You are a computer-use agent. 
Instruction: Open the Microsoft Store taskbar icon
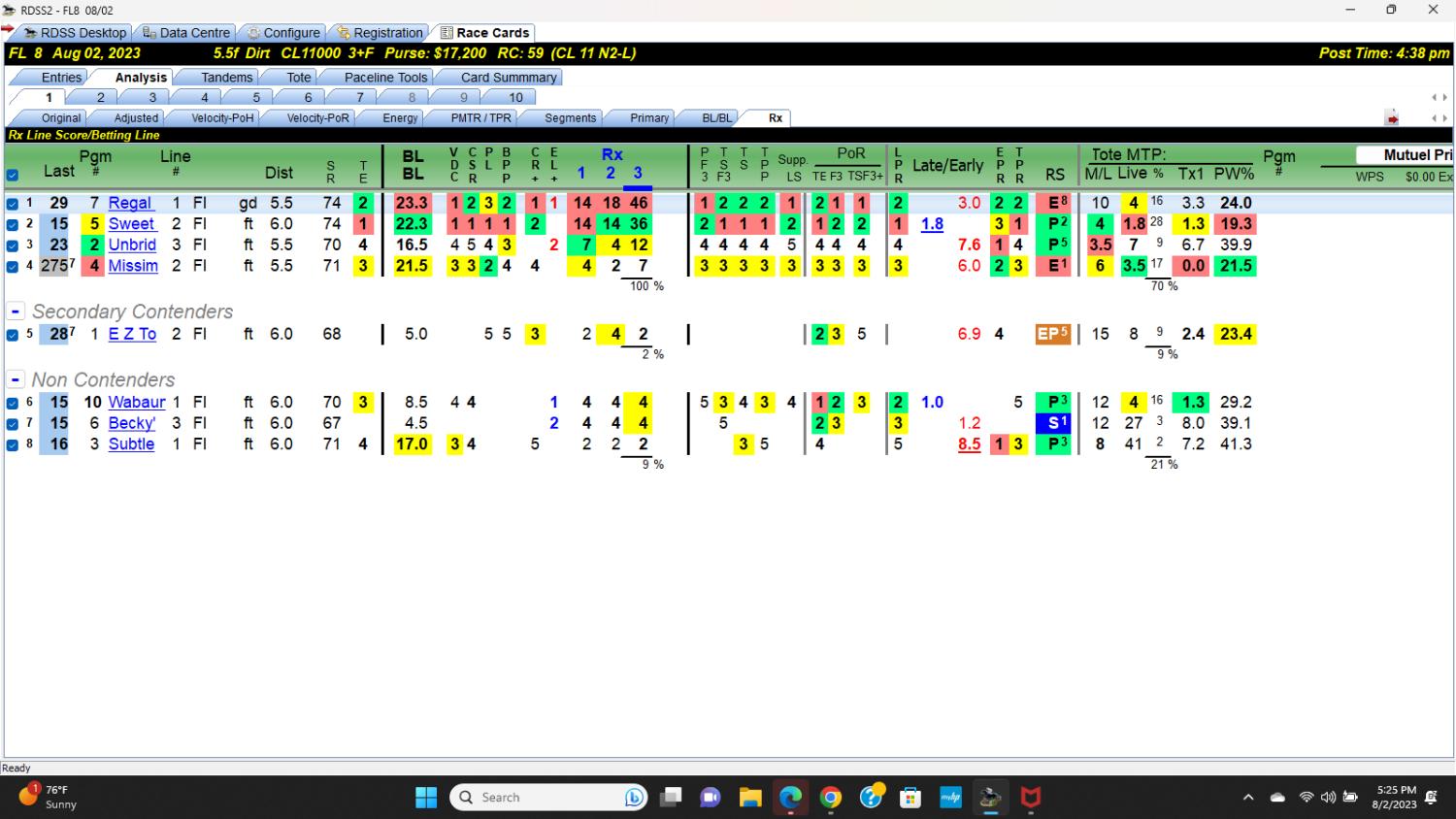pyautogui.click(x=910, y=798)
